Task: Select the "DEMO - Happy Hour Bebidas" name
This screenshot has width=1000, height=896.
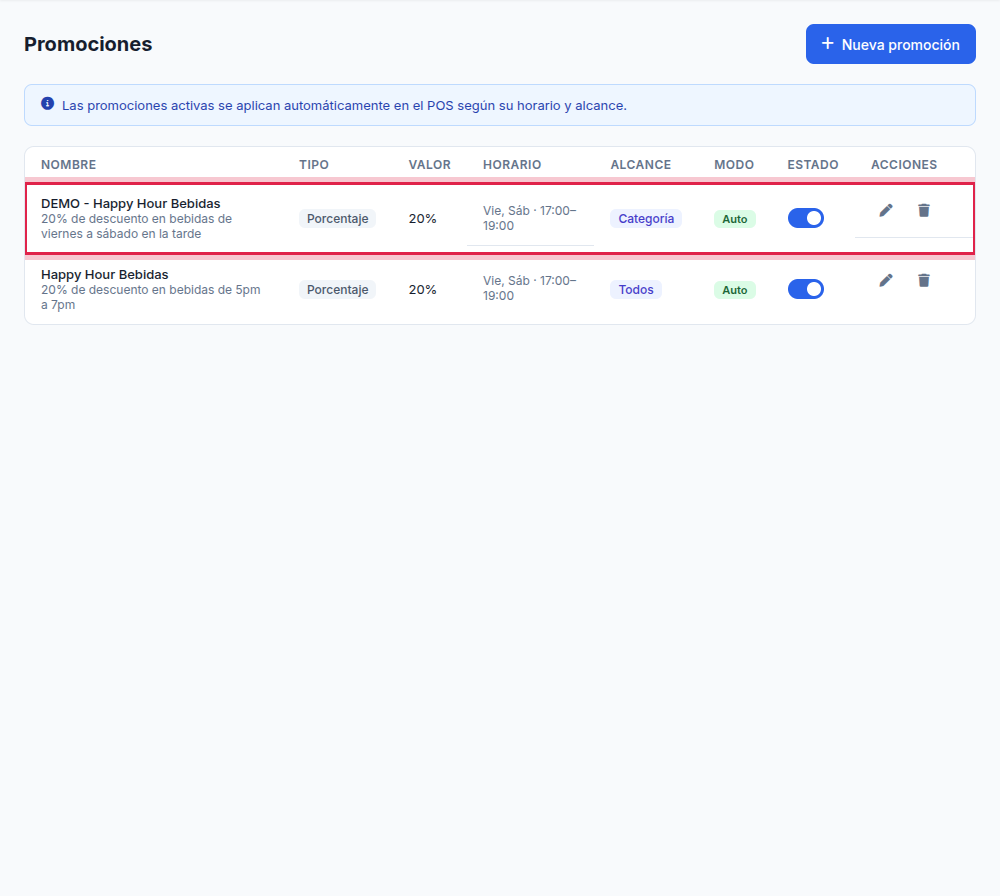Action: [x=131, y=203]
